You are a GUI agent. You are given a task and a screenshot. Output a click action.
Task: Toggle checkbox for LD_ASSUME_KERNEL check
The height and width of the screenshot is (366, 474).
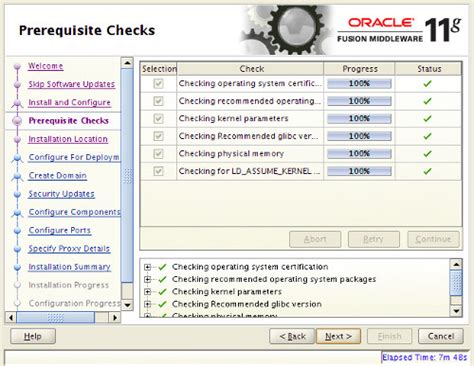158,171
